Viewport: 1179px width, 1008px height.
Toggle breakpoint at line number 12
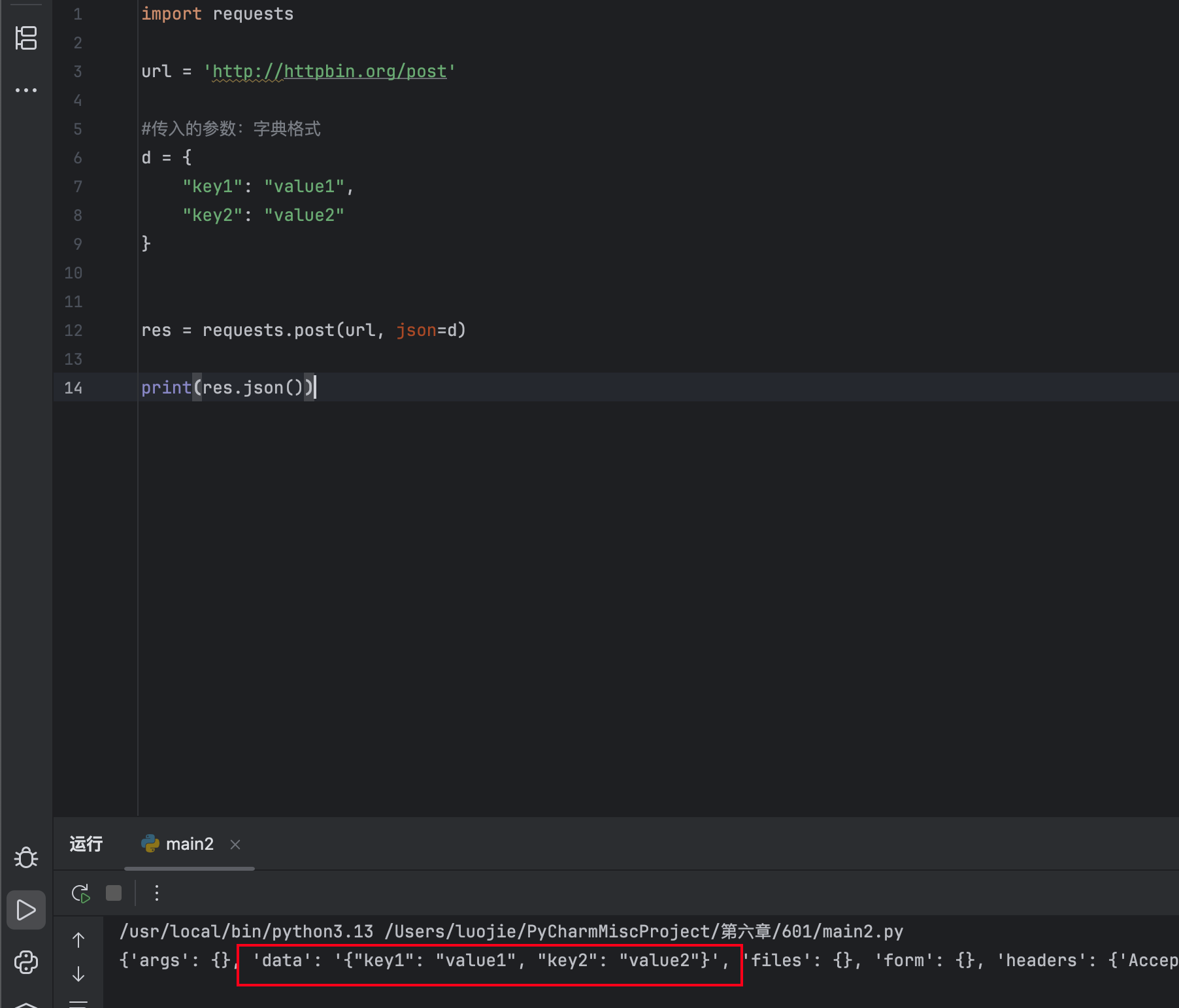point(73,331)
